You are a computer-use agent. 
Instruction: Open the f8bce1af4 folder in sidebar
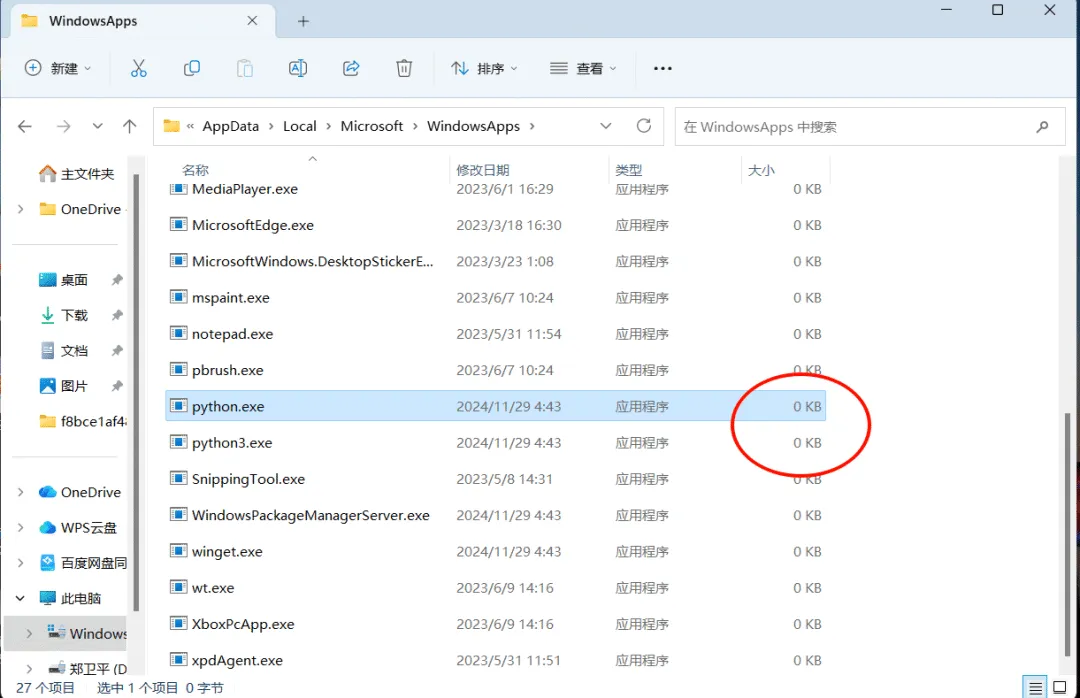click(83, 421)
